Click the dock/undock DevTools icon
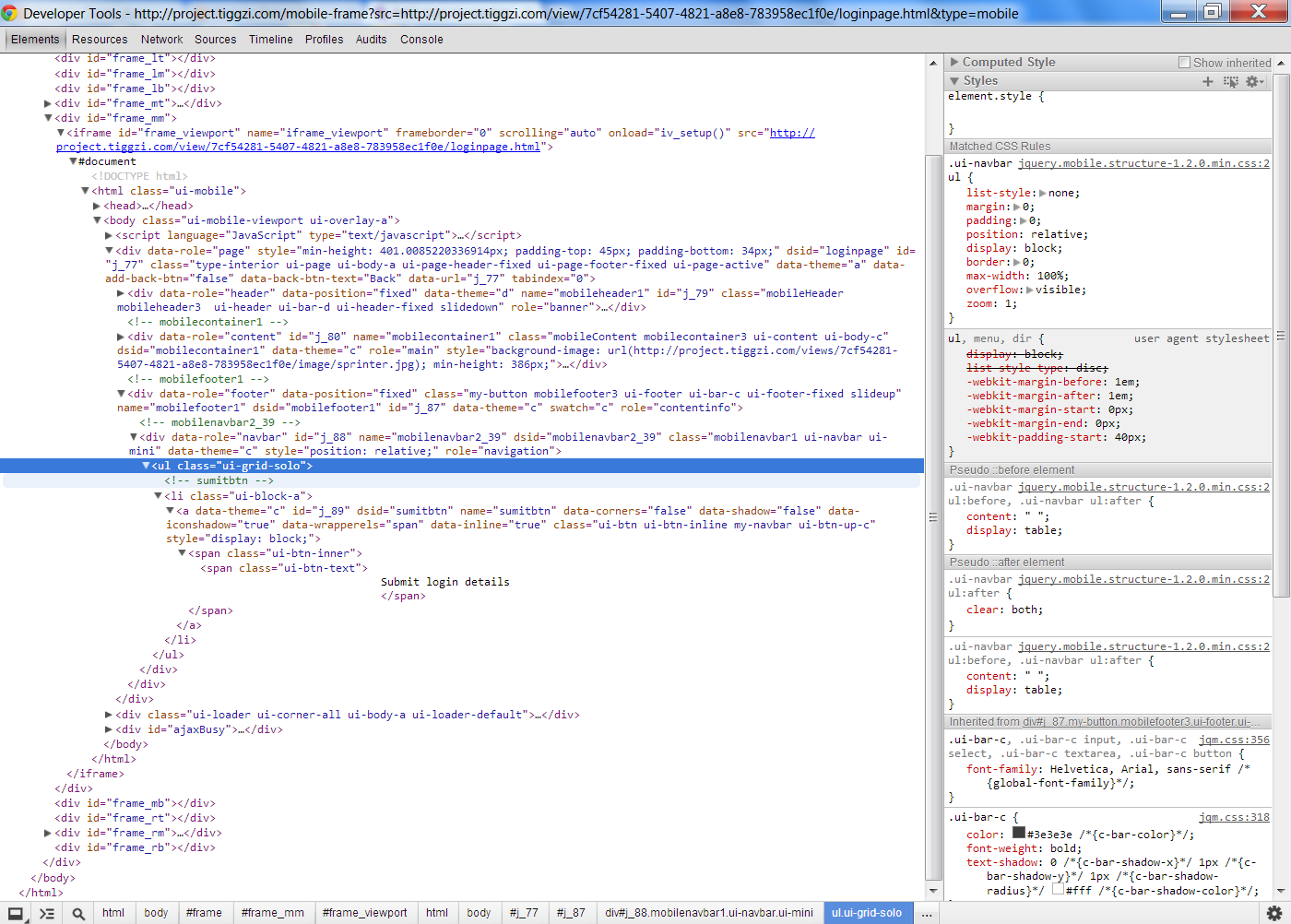Image resolution: width=1291 pixels, height=924 pixels. coord(16,913)
